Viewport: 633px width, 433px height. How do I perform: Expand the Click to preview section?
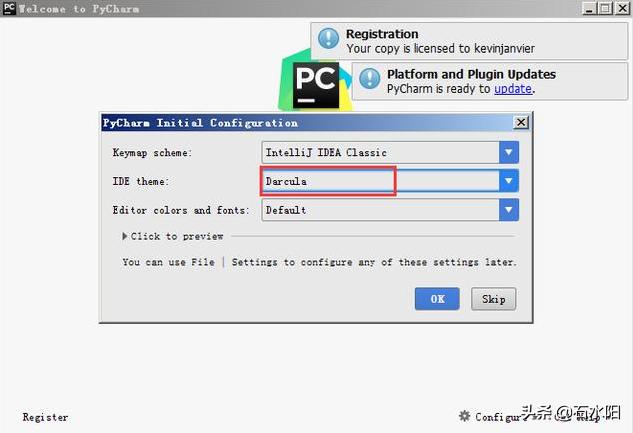[173, 236]
